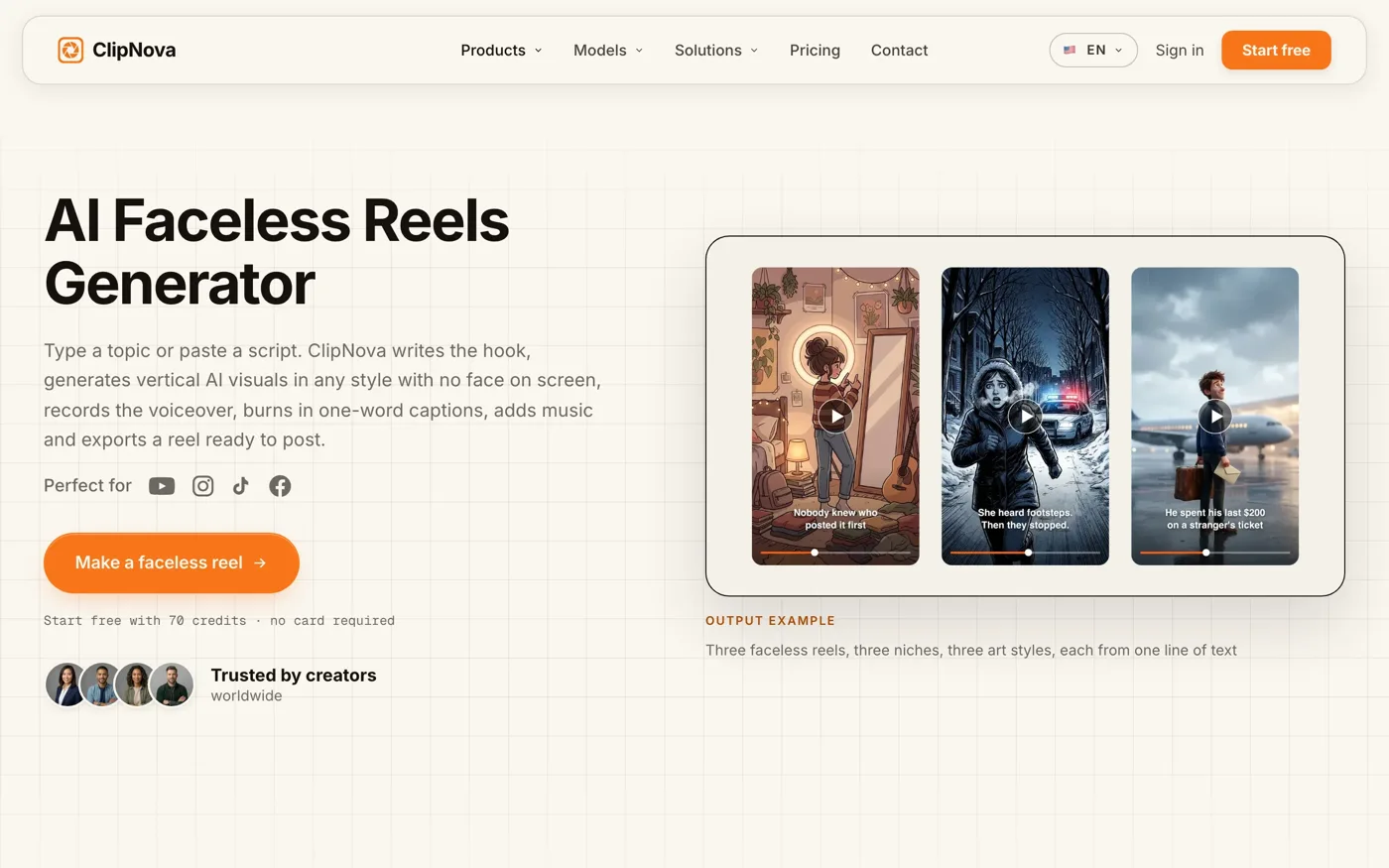Click 'Start free with 70 credits' note
Viewport: 1389px width, 868px height.
[219, 621]
